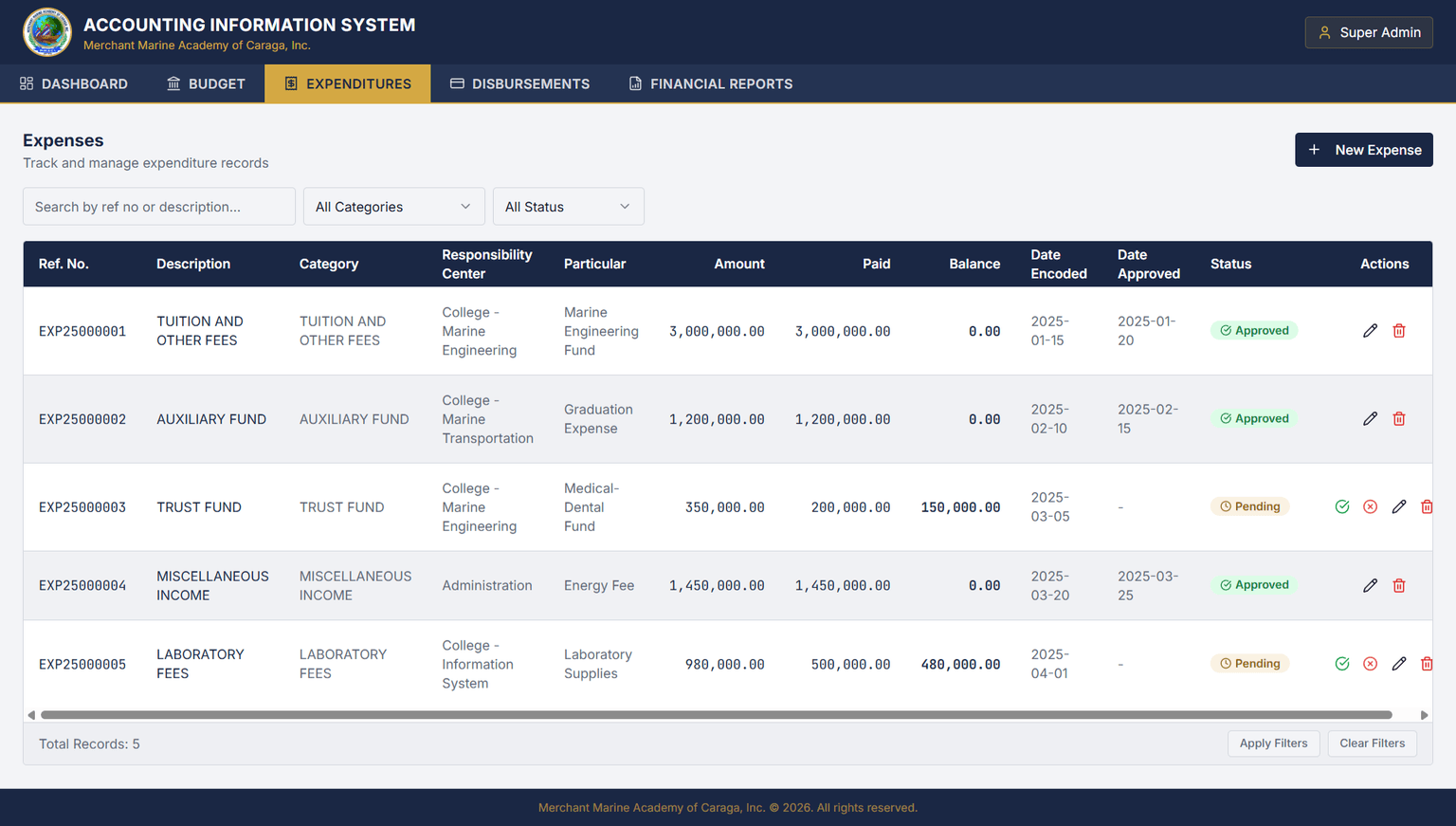1456x826 pixels.
Task: Edit expense EXP25000001 with pencil icon
Action: click(1370, 331)
